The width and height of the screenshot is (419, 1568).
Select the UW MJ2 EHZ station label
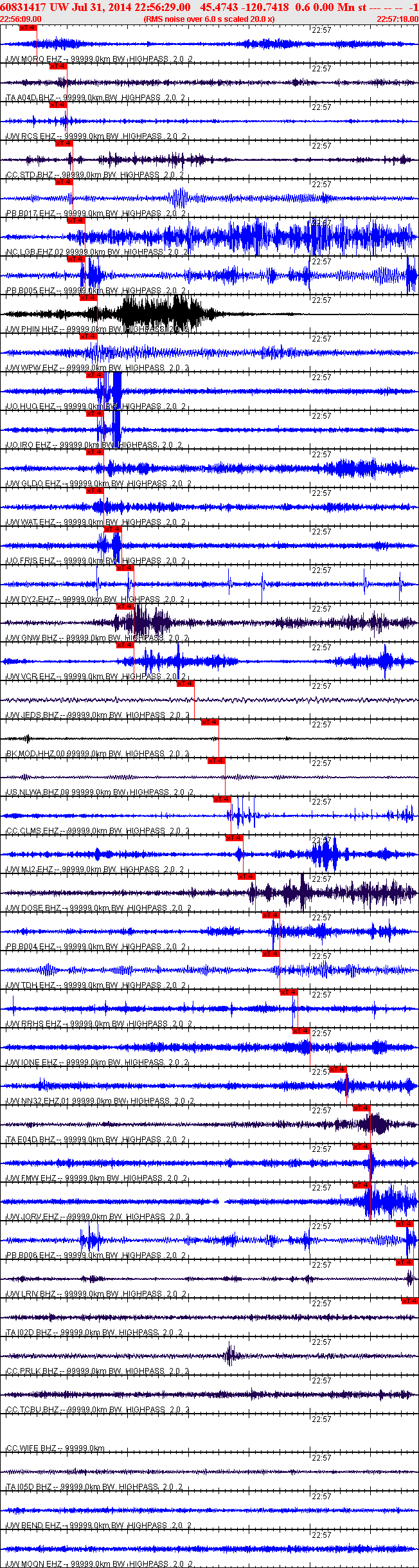tap(30, 870)
